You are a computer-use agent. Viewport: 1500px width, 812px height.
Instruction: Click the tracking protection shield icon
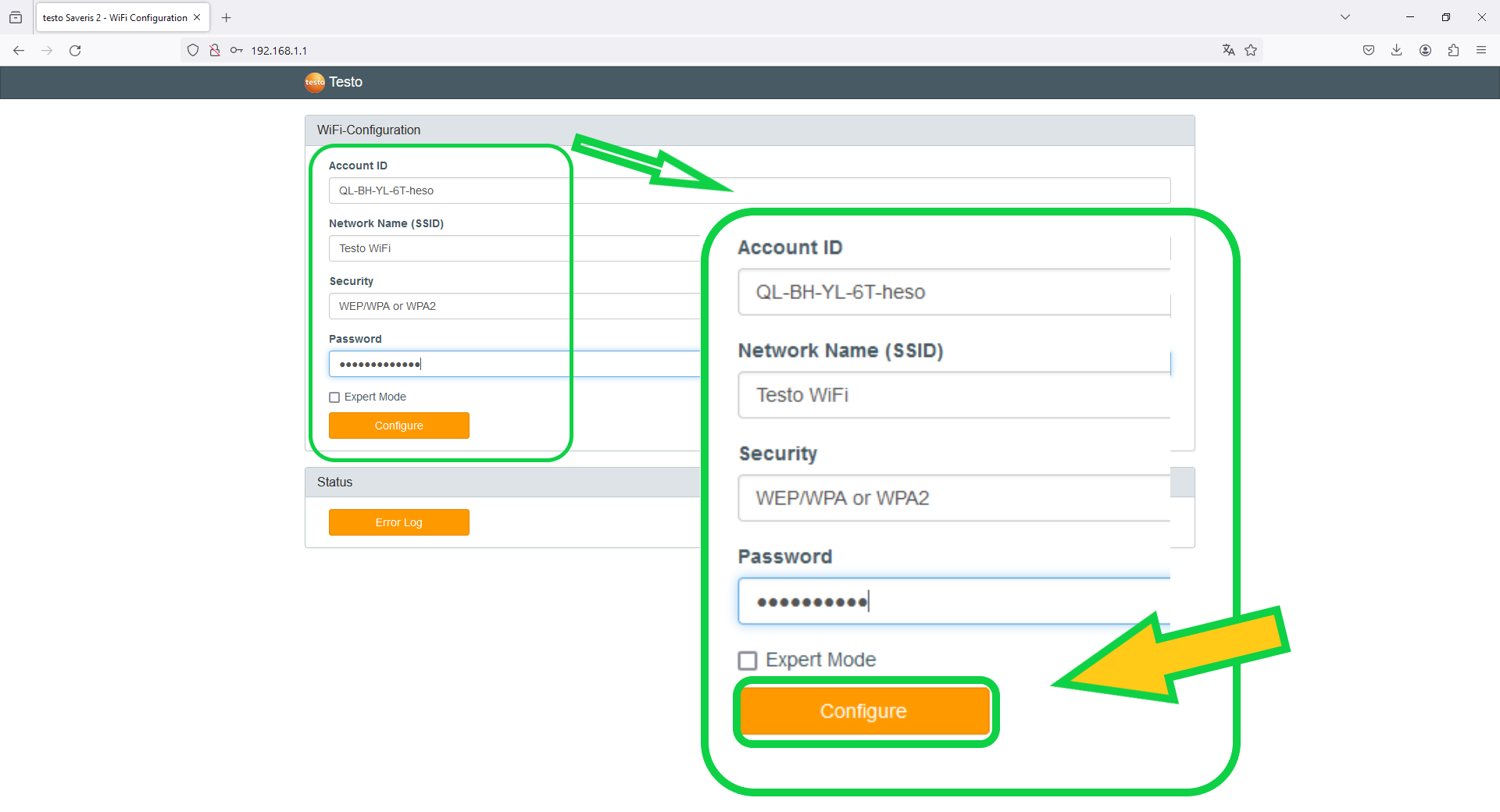coord(193,50)
